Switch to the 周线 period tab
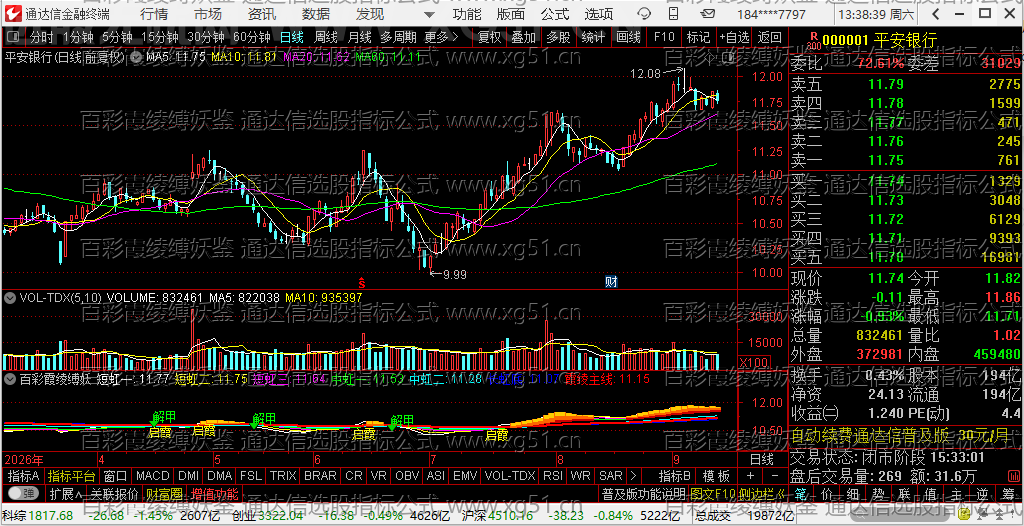This screenshot has height=526, width=1024. [x=326, y=37]
